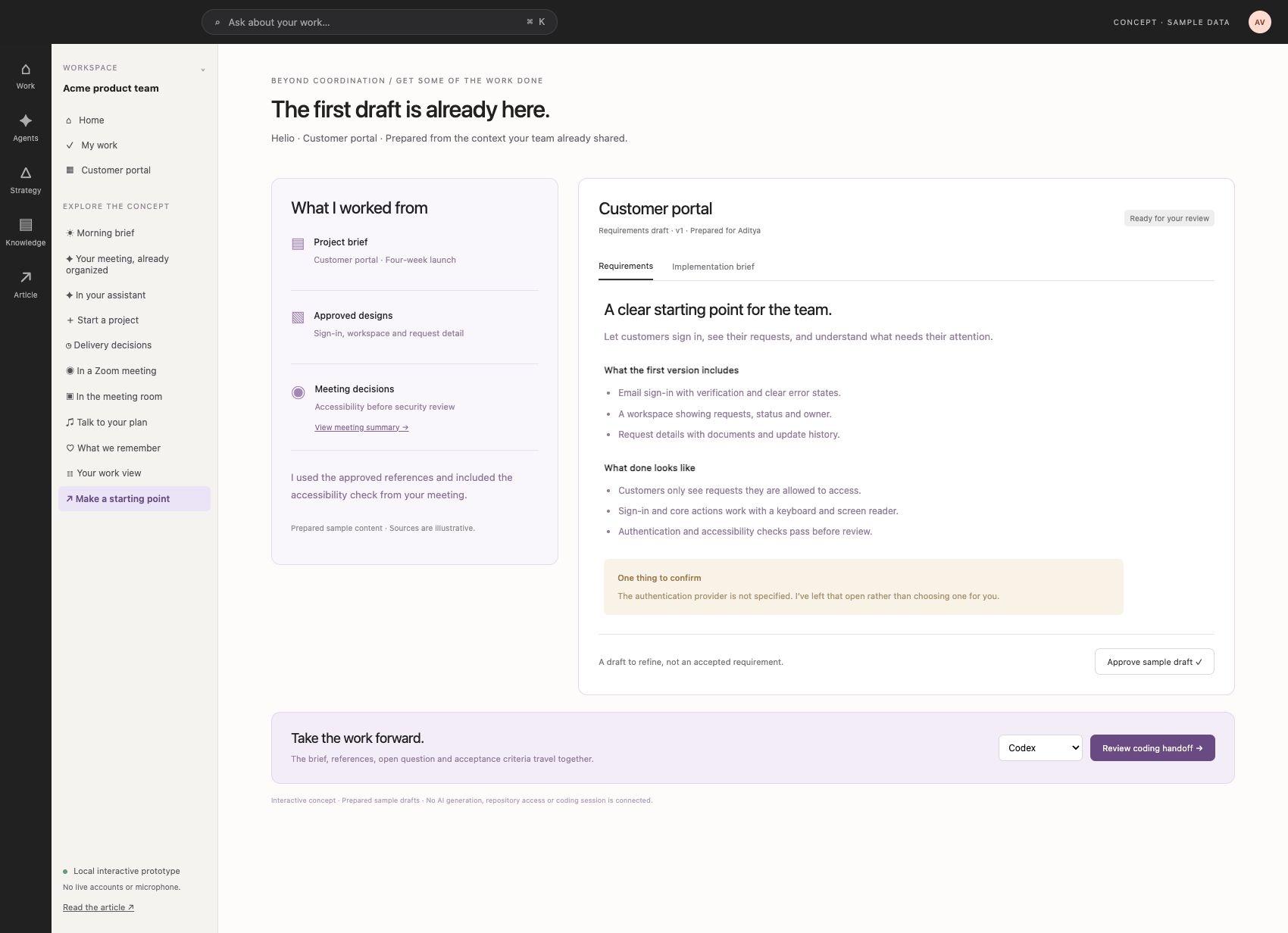Go to Home in workspace sidebar
This screenshot has width=1288, height=933.
coord(134,120)
